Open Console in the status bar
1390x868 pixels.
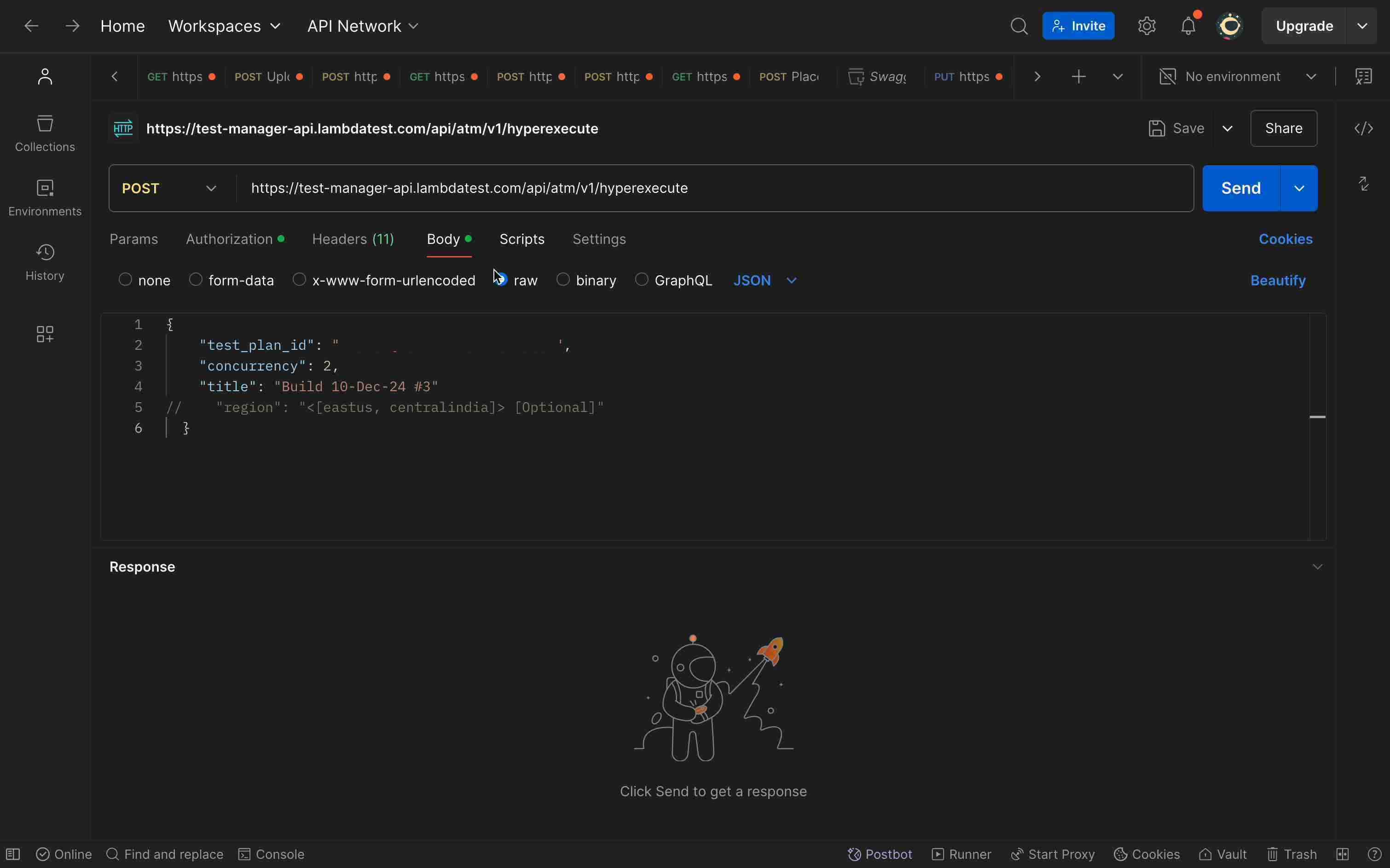click(271, 854)
